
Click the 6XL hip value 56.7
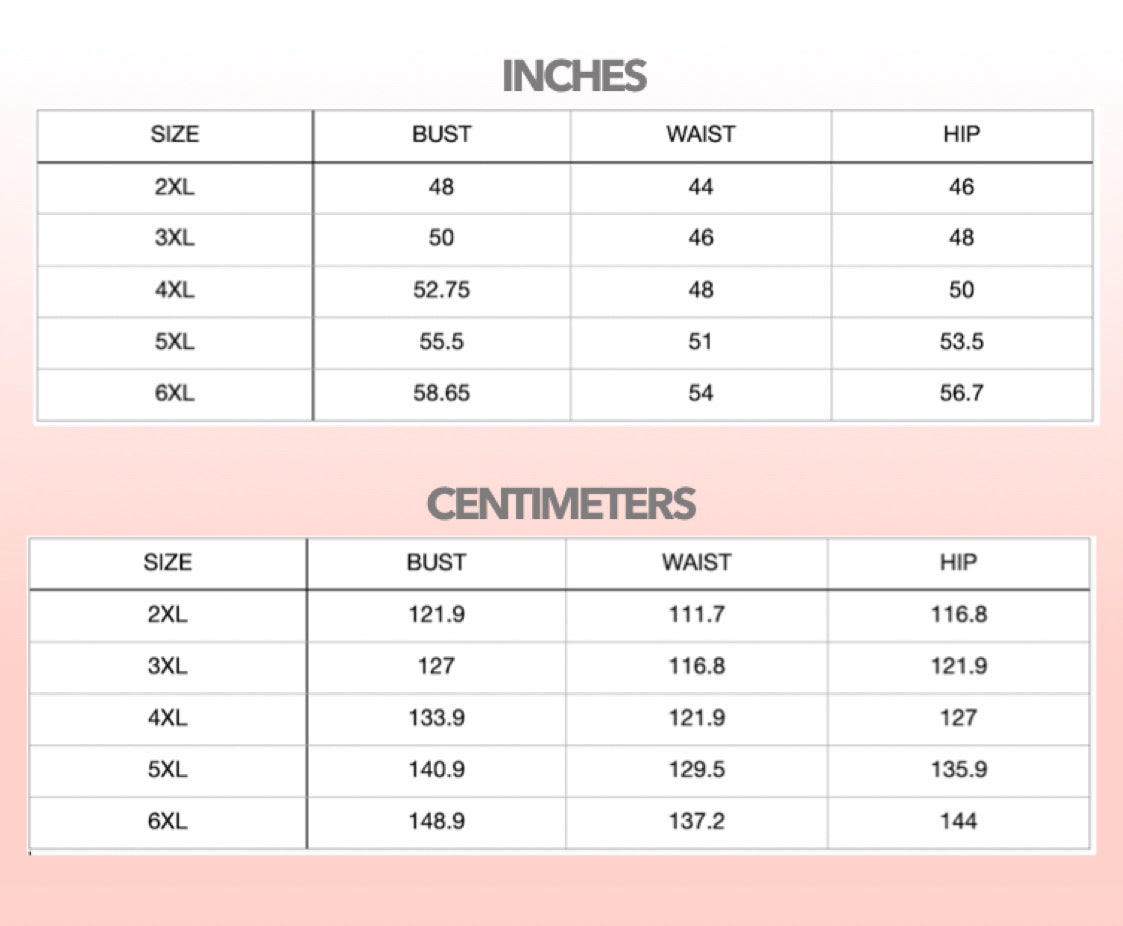pos(961,393)
